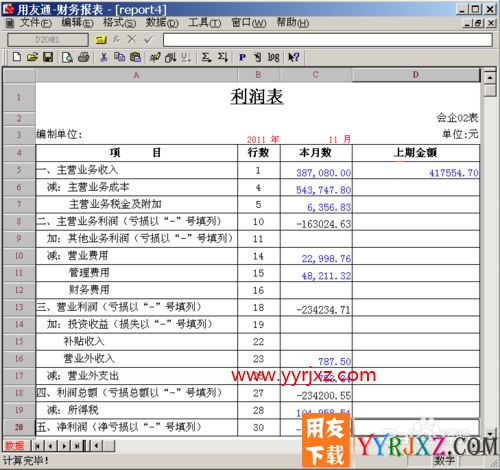
Task: Click the blue P toolbar icon
Action: click(242, 58)
